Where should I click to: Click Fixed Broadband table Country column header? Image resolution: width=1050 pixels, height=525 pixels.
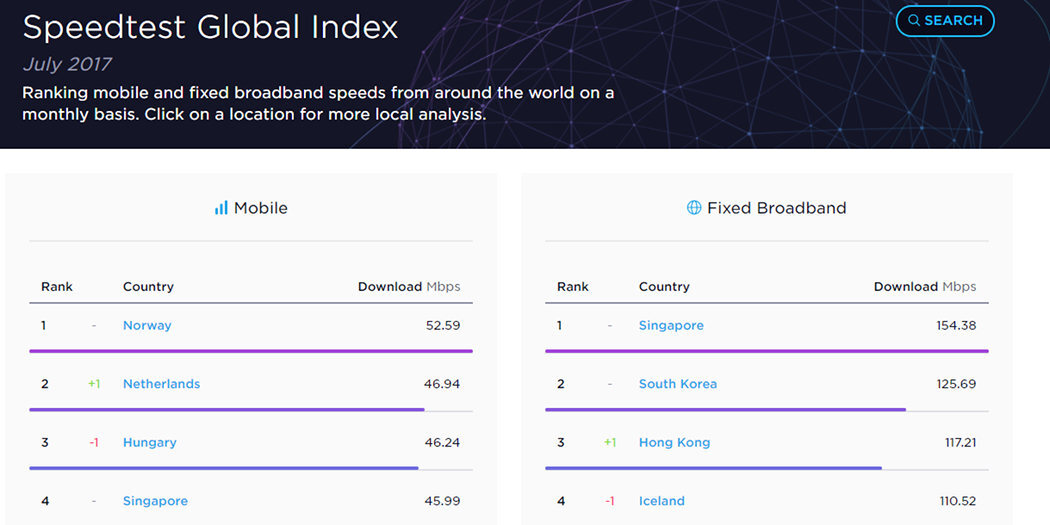point(664,287)
